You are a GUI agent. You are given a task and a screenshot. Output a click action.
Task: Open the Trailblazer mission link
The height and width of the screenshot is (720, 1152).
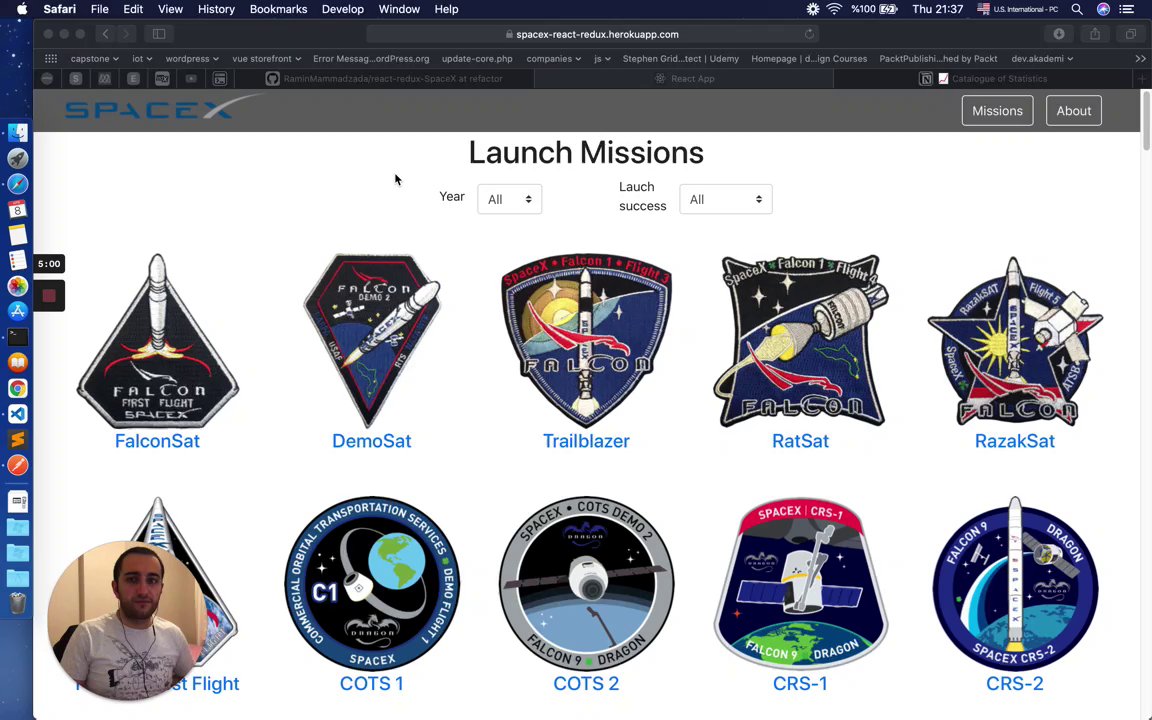click(586, 441)
